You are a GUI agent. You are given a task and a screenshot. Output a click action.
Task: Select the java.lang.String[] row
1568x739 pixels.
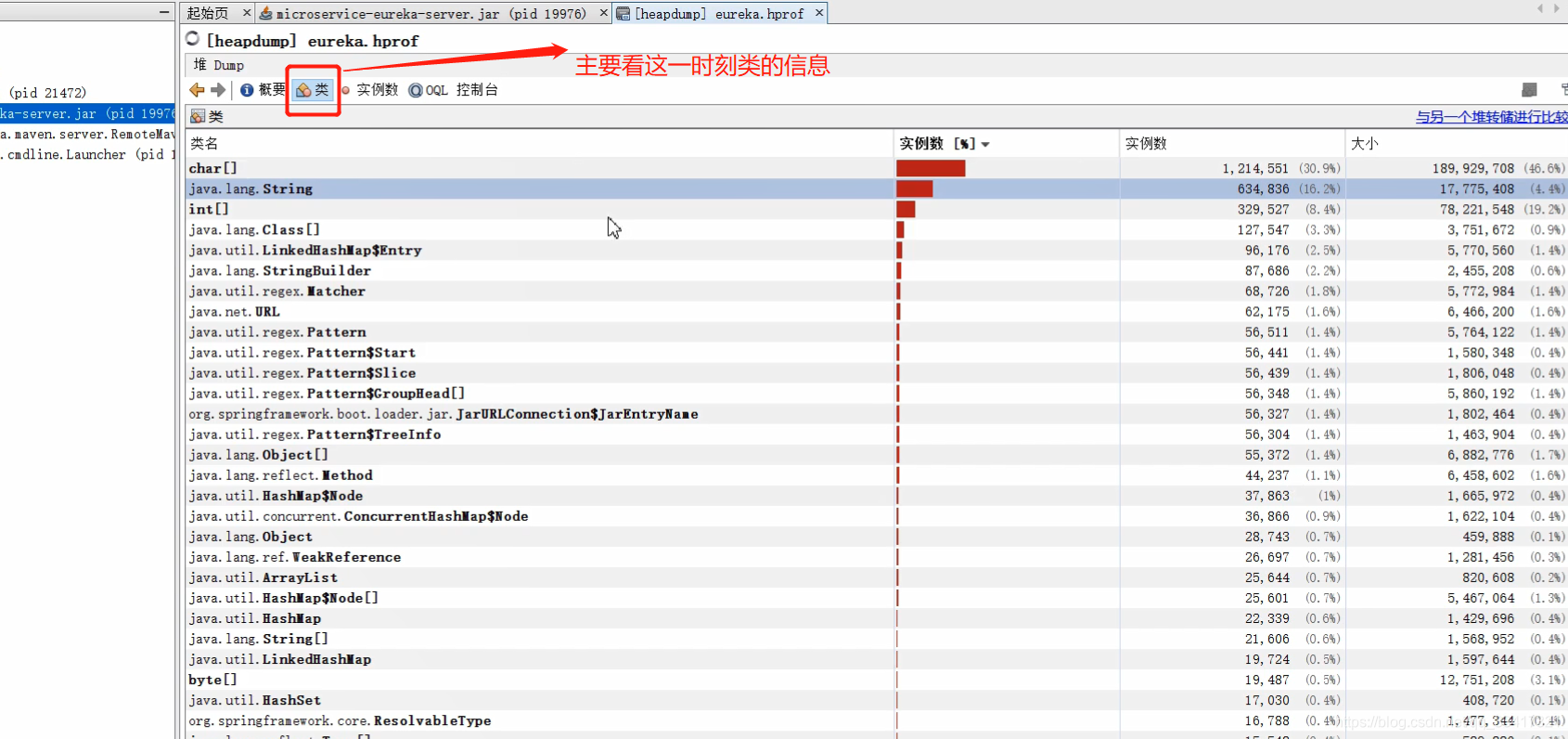click(x=877, y=638)
